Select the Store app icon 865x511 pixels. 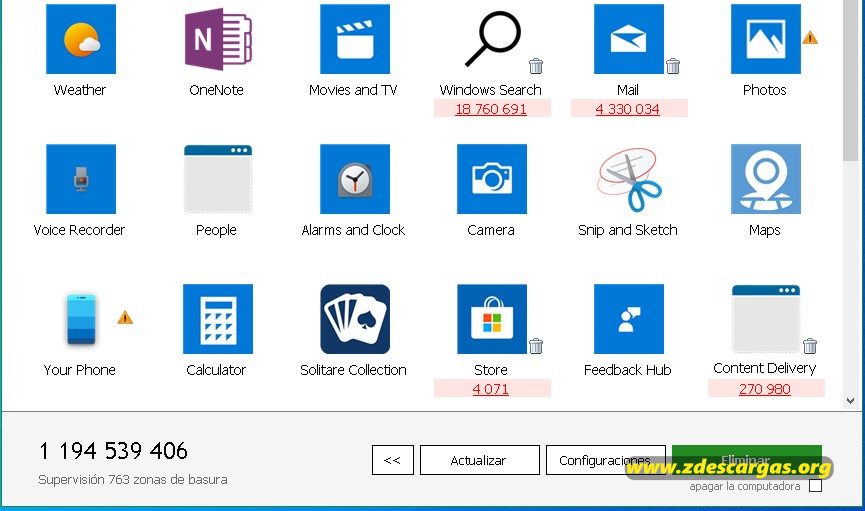pyautogui.click(x=492, y=319)
